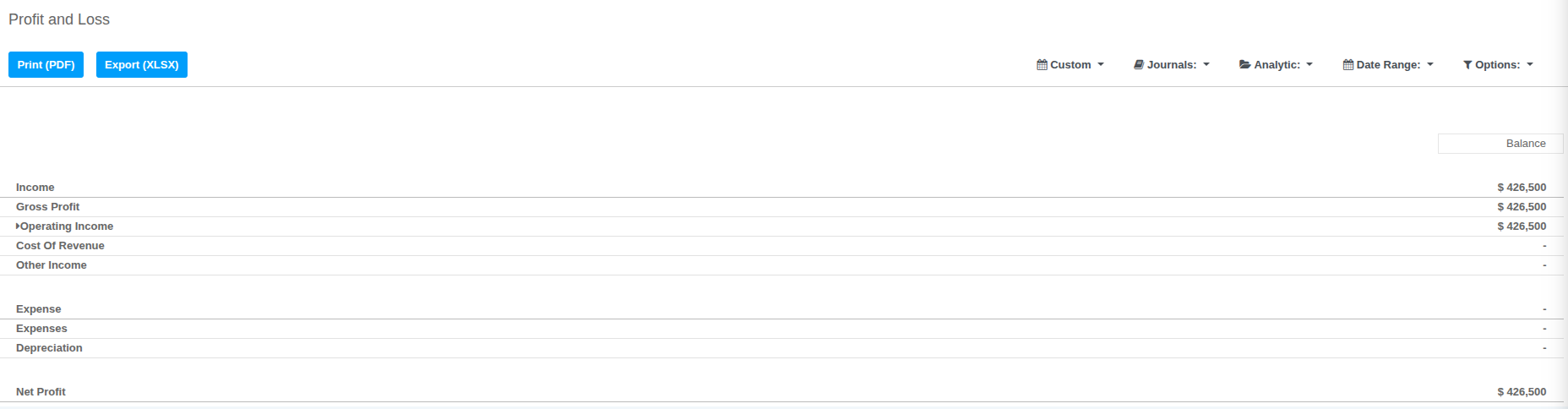Open the Custom period dropdown
The width and height of the screenshot is (1568, 409).
pos(1070,65)
